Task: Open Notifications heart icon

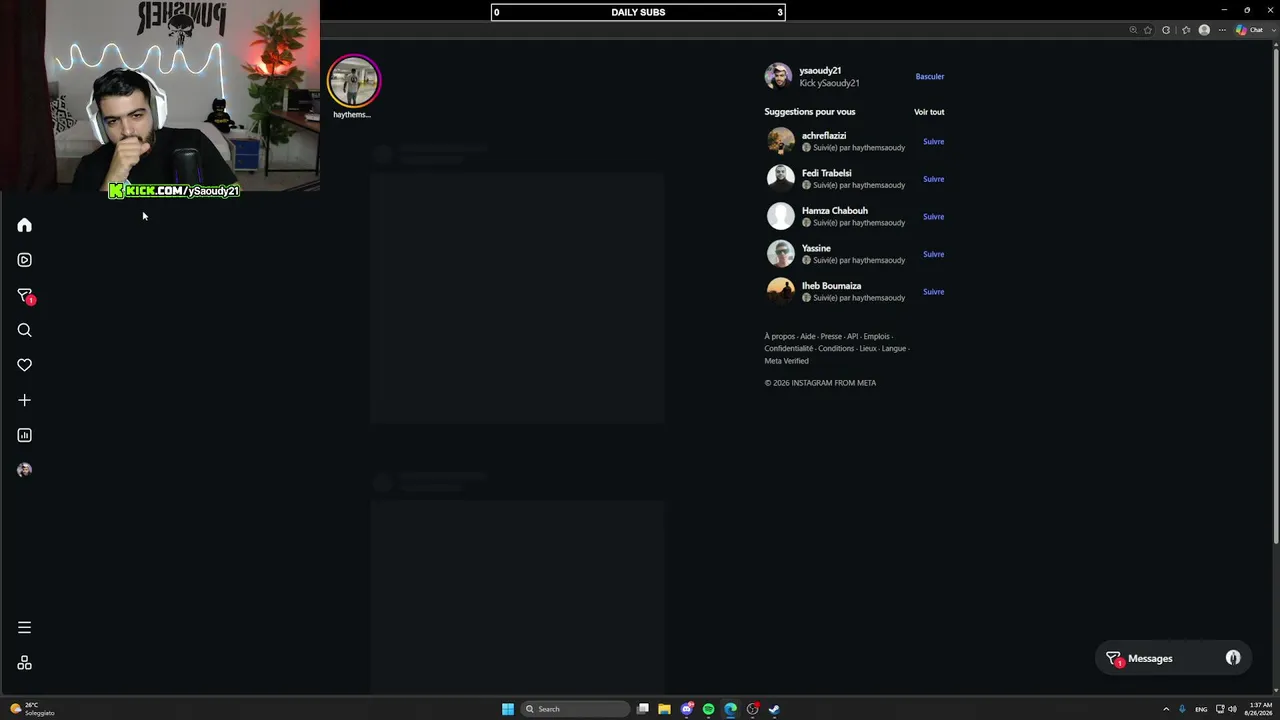Action: [x=24, y=365]
